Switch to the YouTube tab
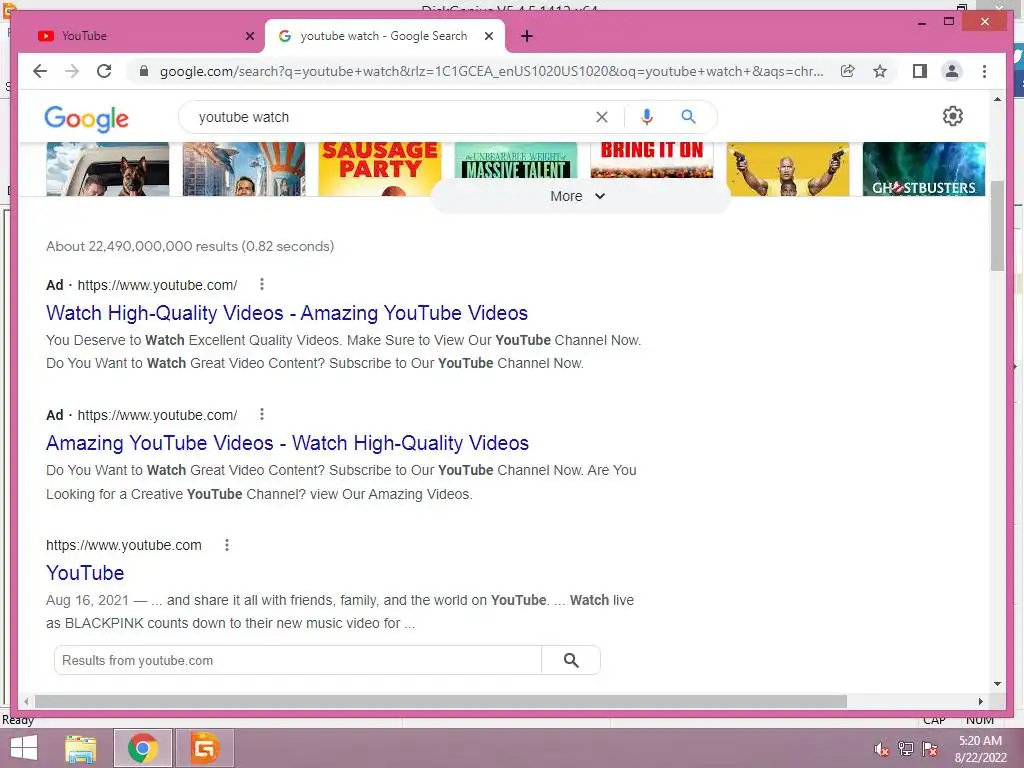This screenshot has height=768, width=1024. 142,36
